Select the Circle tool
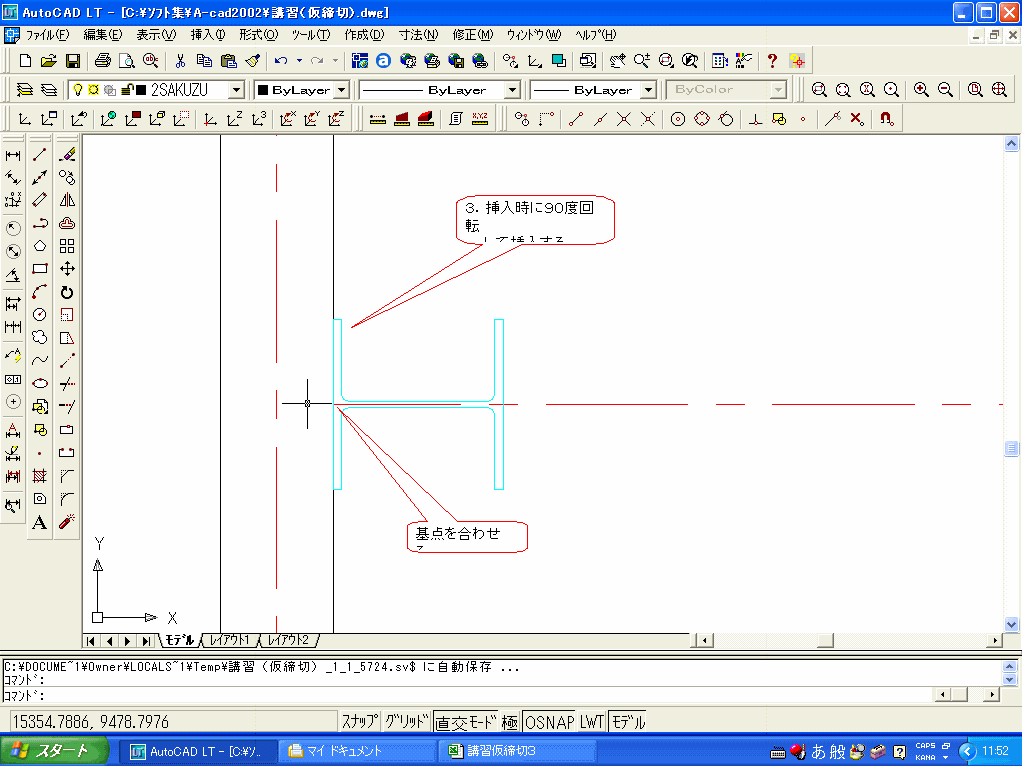The height and width of the screenshot is (767, 1023). click(x=40, y=315)
